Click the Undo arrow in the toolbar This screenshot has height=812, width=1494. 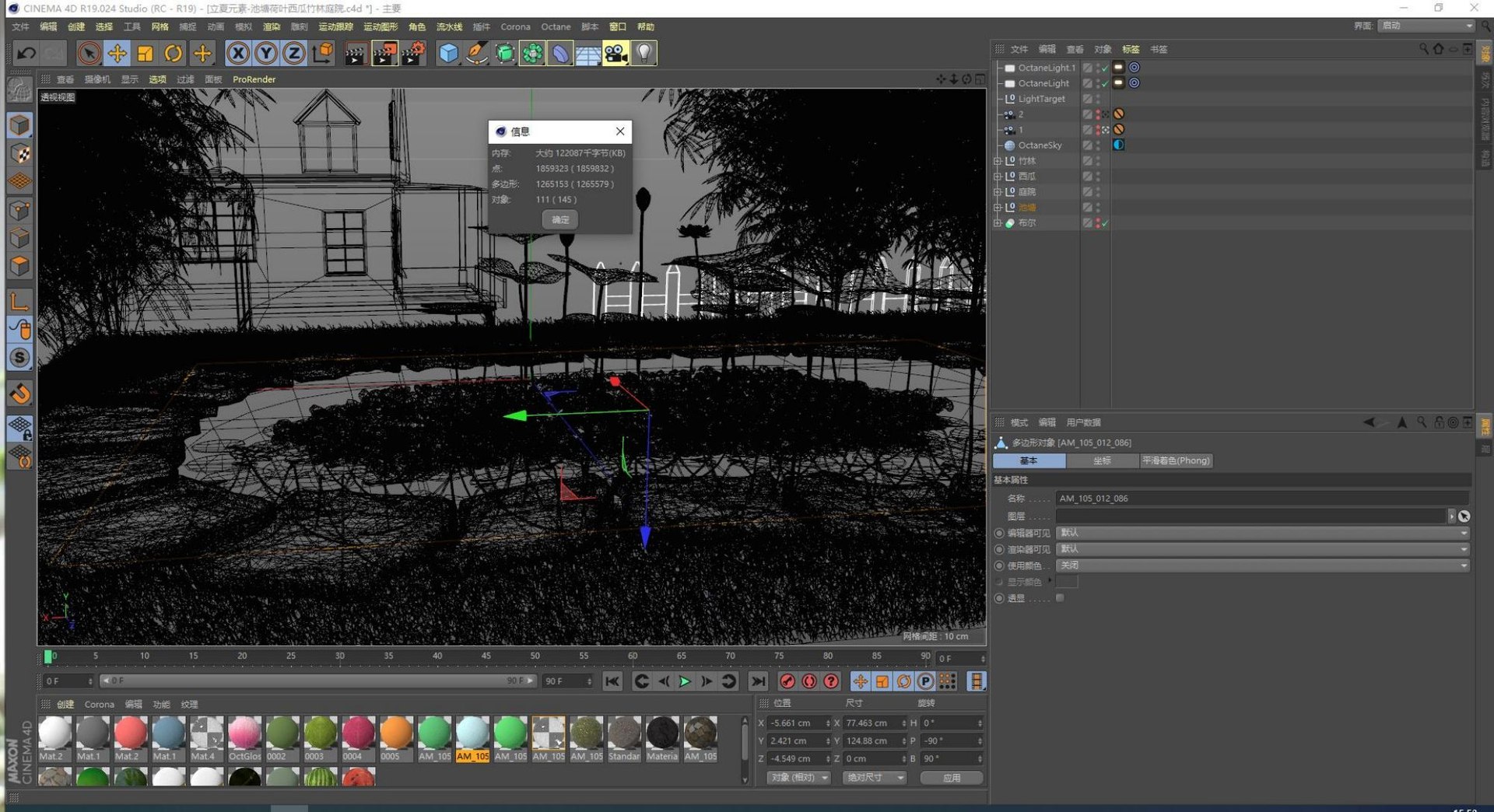(26, 53)
